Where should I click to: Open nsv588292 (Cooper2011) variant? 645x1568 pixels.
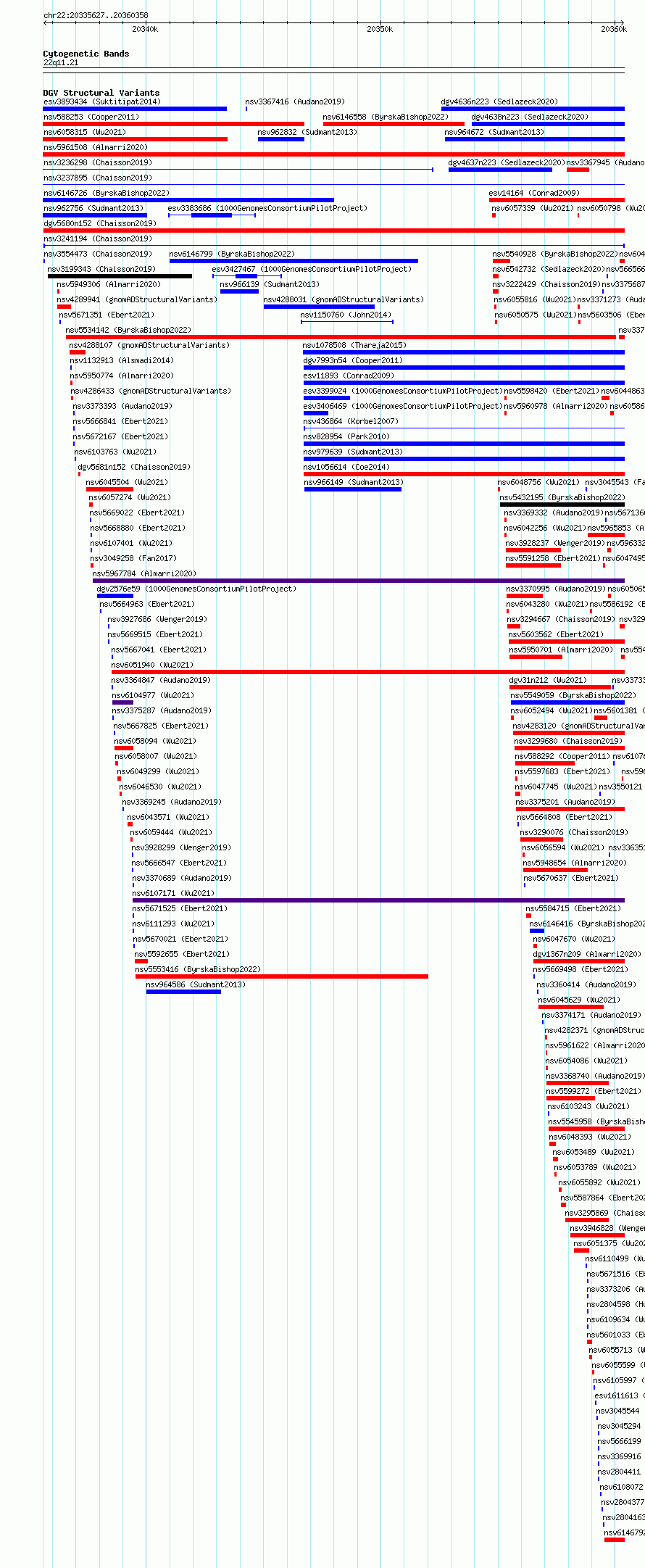(x=562, y=756)
